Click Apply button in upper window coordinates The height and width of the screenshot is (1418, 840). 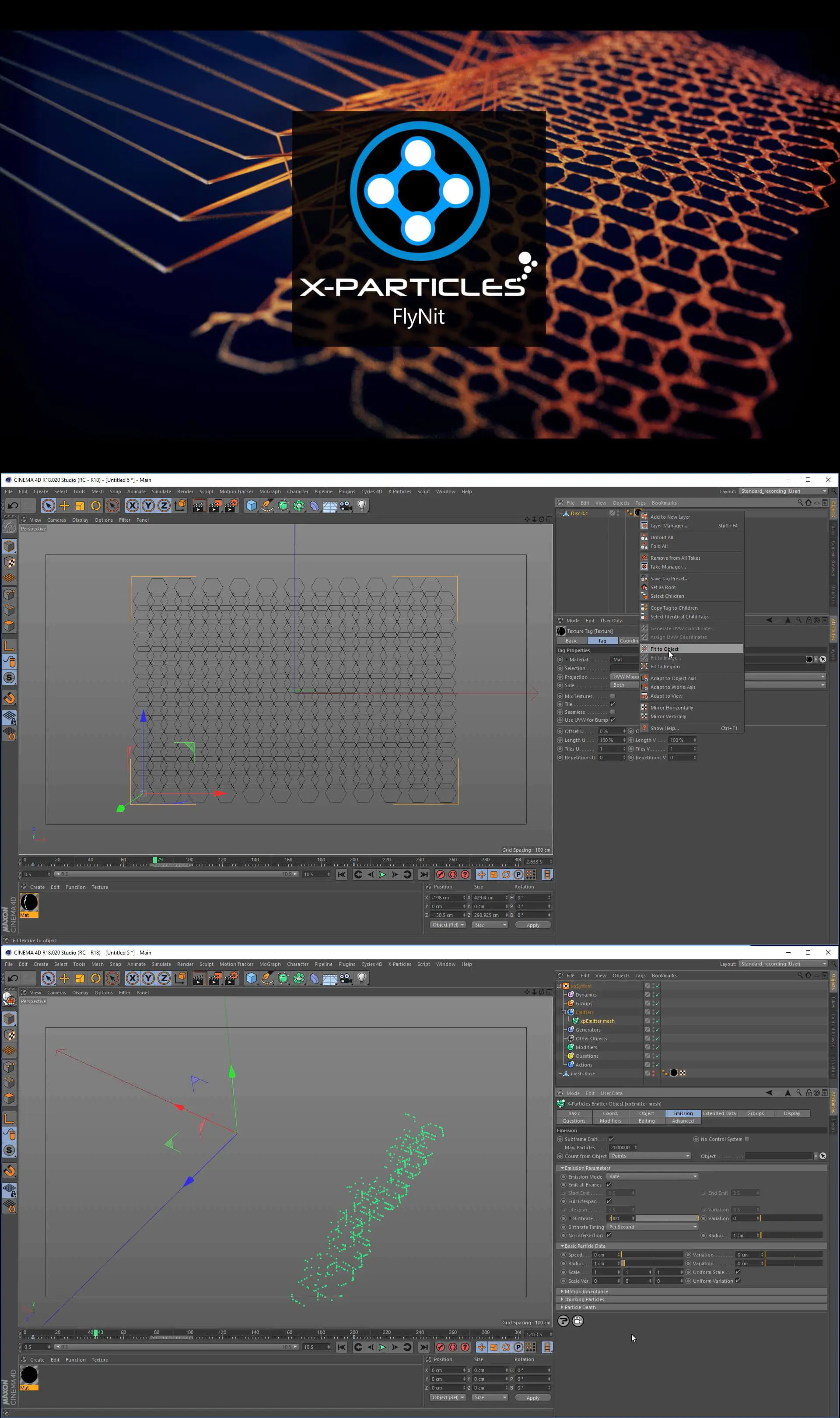tap(532, 925)
